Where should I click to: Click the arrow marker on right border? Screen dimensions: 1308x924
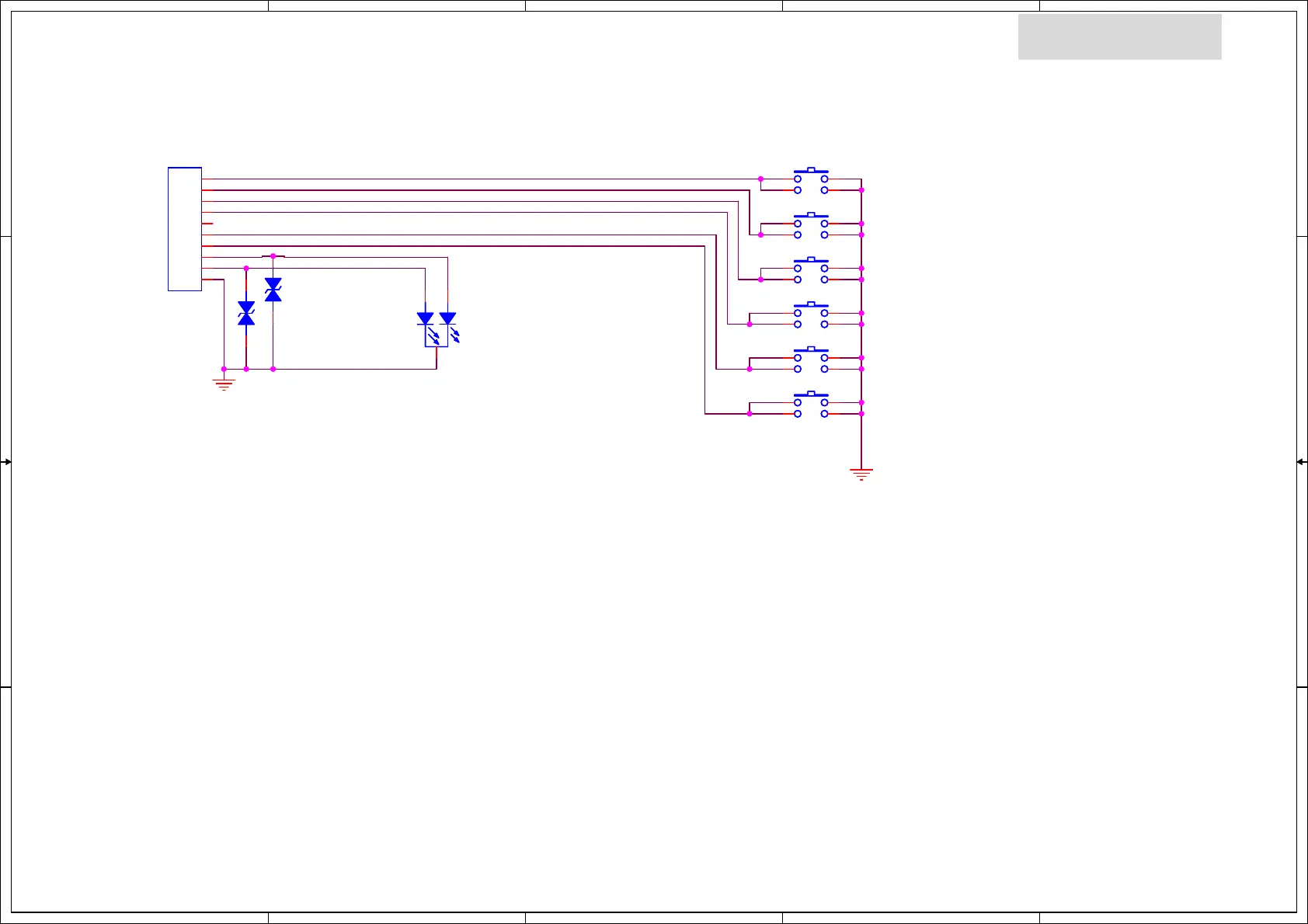tap(1302, 462)
